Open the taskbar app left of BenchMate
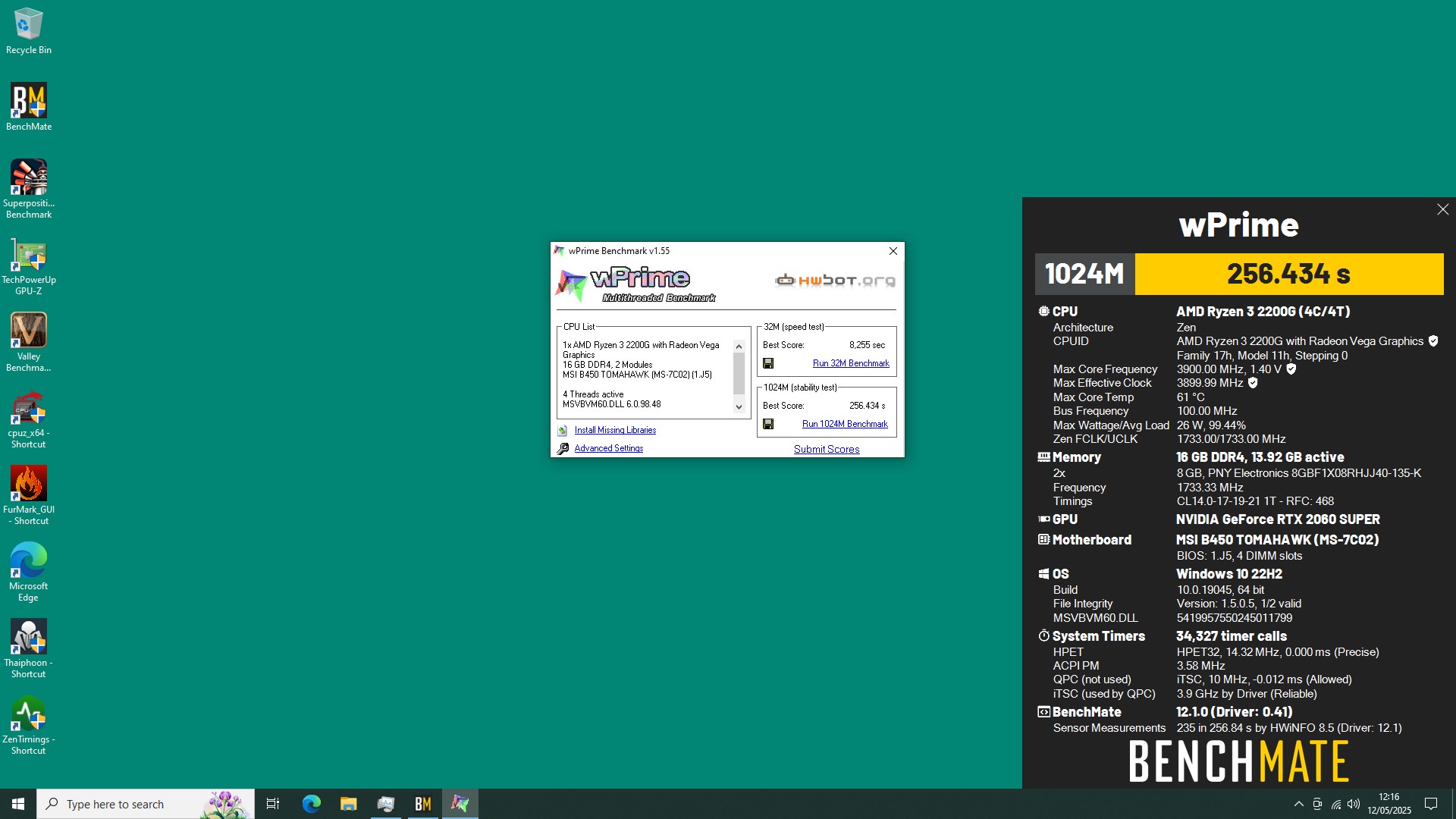Viewport: 1456px width, 819px height. 385,804
